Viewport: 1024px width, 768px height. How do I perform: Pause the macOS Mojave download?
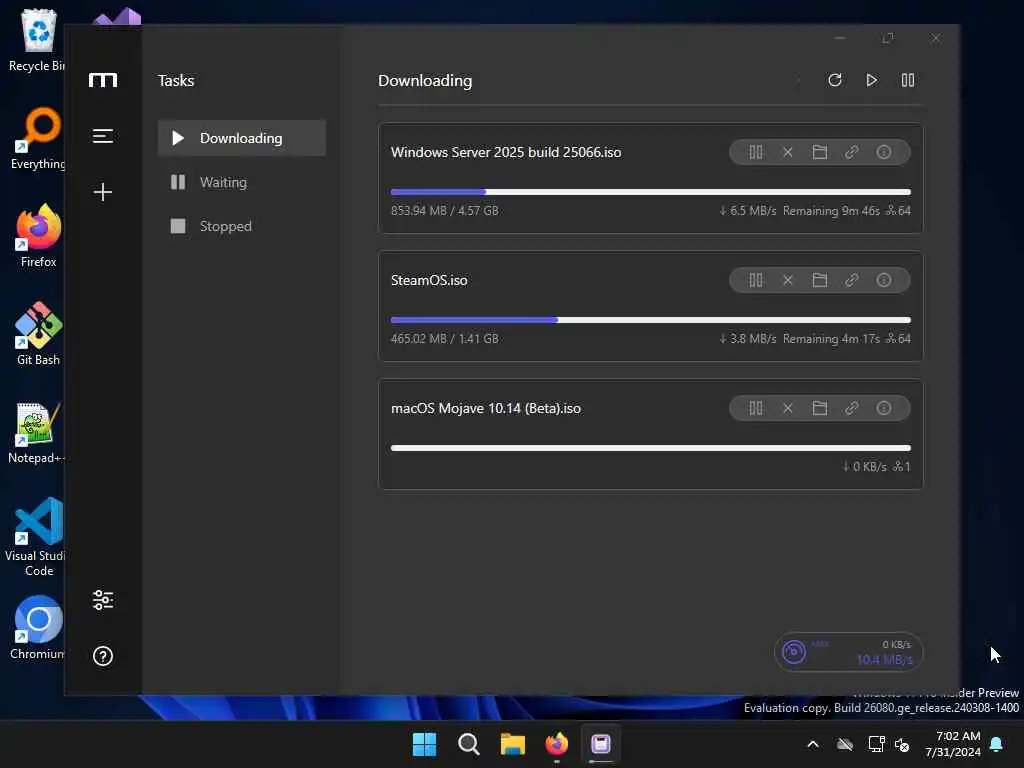tap(756, 408)
